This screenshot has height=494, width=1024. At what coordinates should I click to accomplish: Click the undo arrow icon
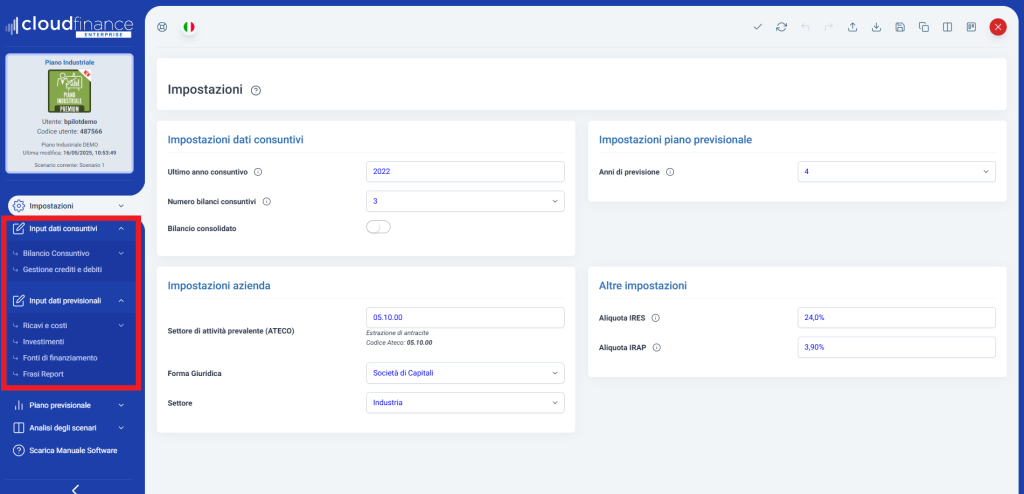pos(805,27)
